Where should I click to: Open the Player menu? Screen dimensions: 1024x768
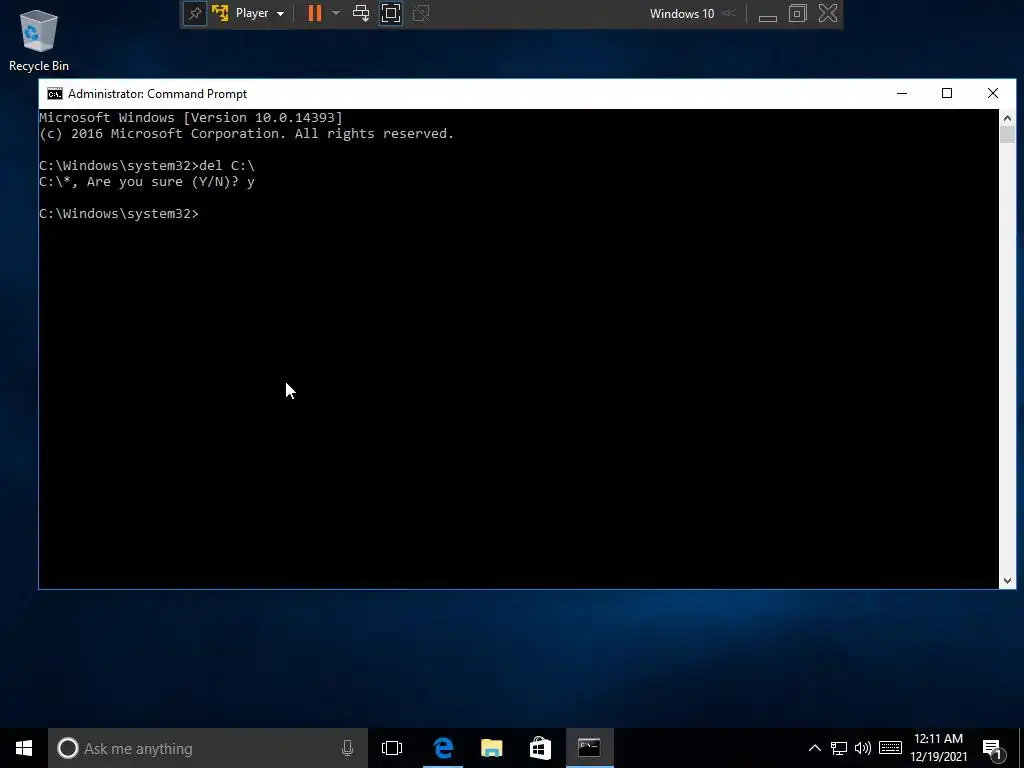tap(251, 13)
